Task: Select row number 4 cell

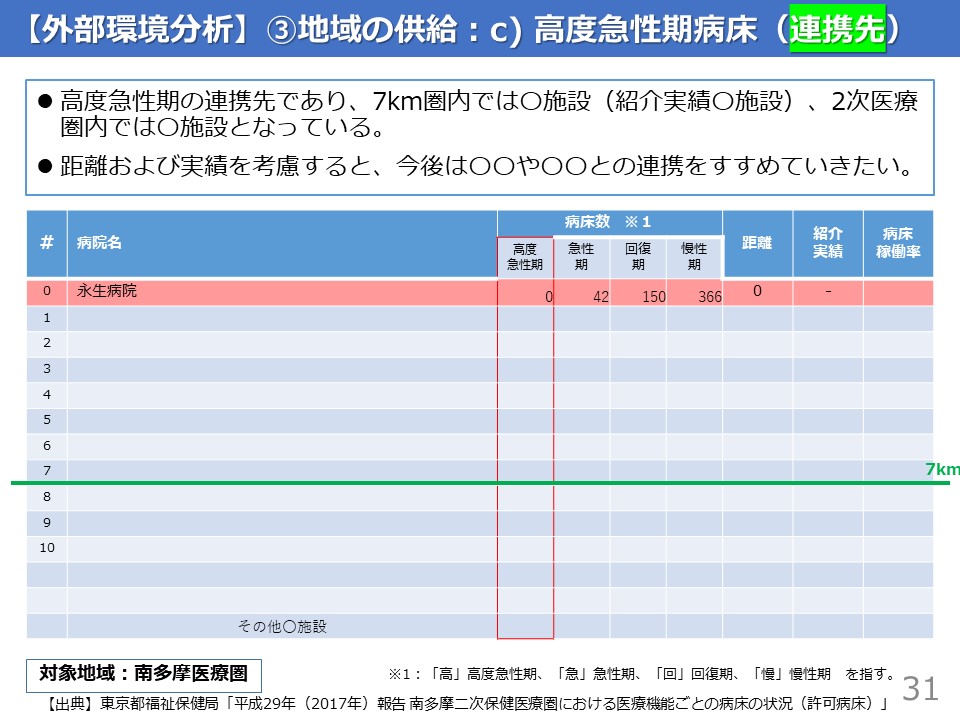Action: 47,395
